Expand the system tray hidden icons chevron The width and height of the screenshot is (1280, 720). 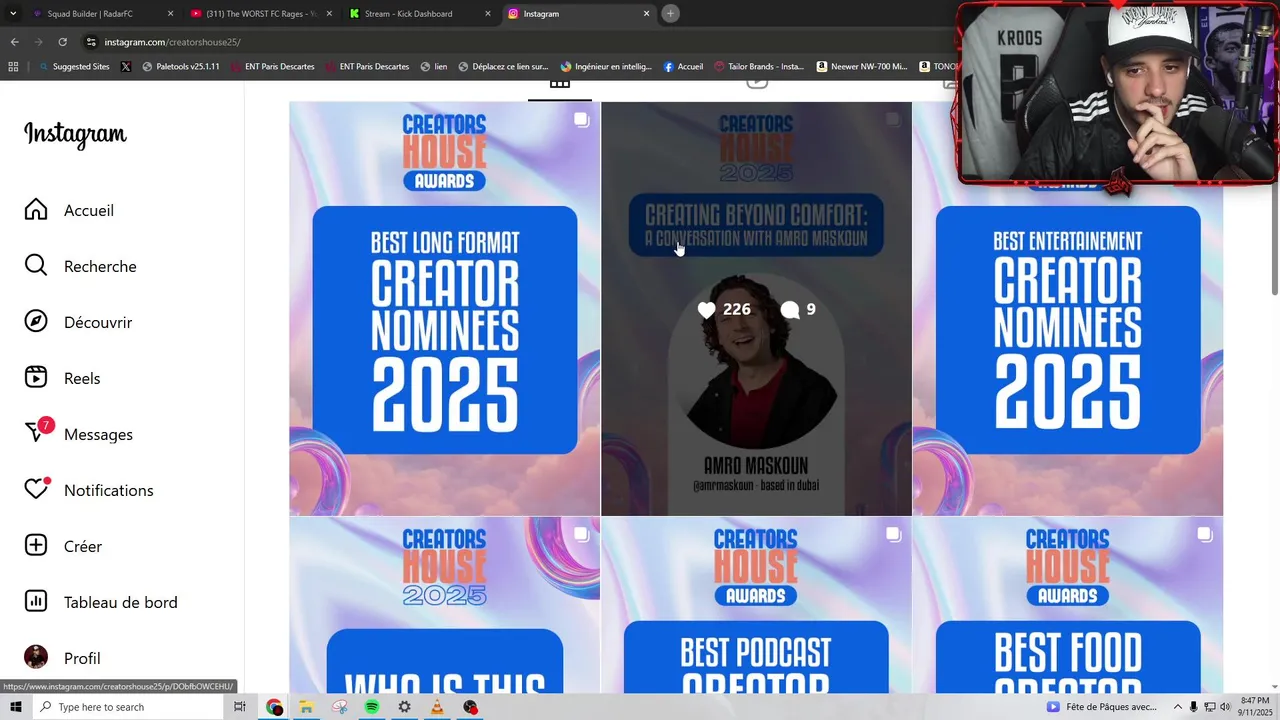coord(1177,707)
